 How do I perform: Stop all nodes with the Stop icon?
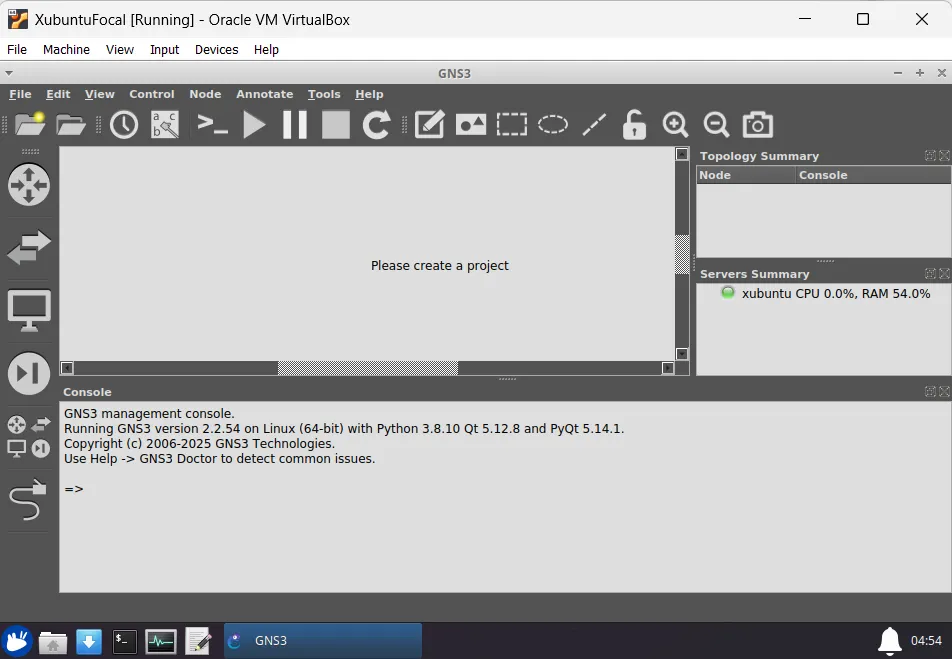335,124
